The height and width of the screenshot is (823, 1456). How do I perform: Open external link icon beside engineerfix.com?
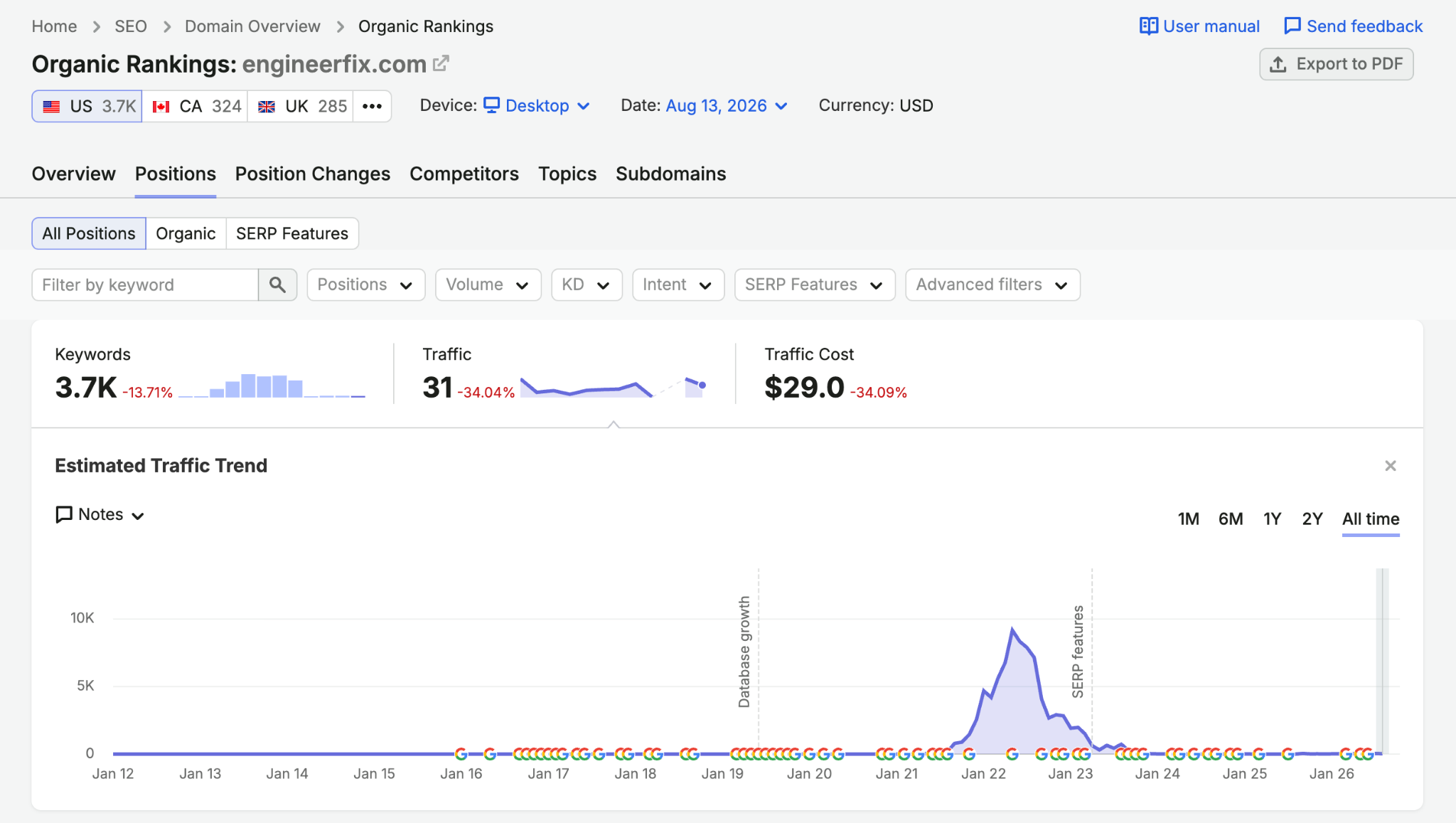(441, 63)
